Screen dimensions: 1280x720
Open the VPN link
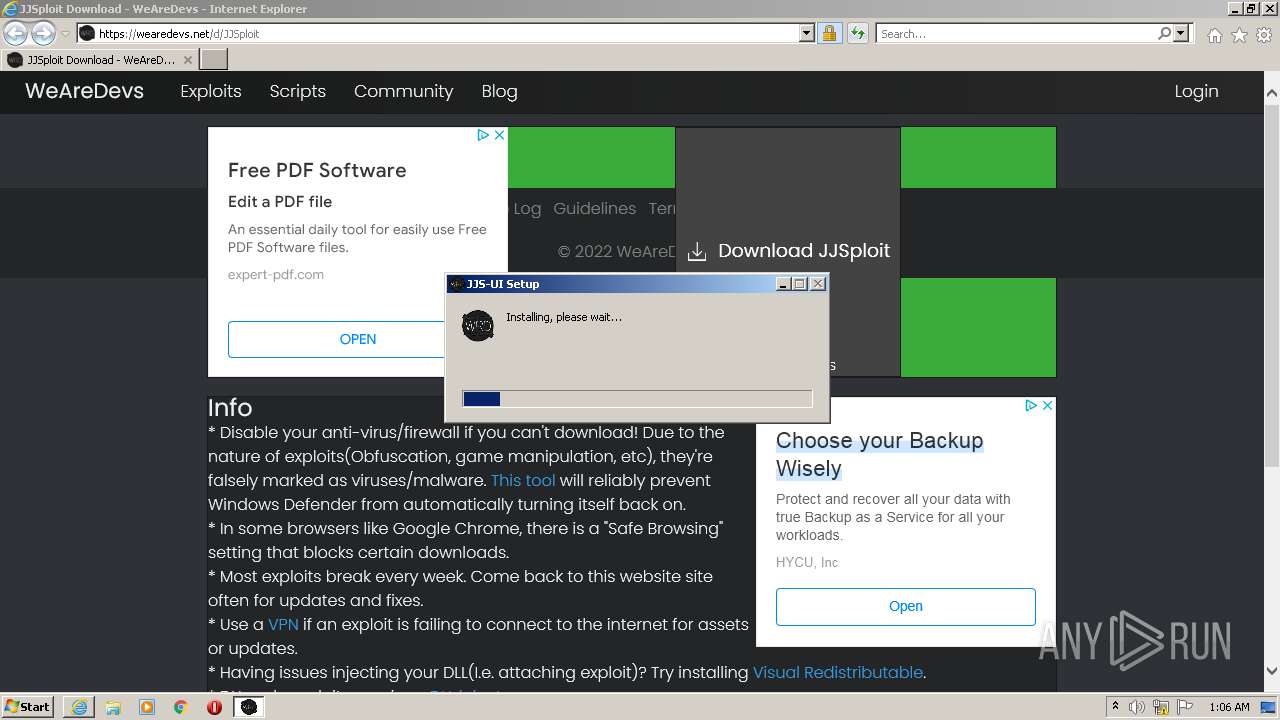283,624
